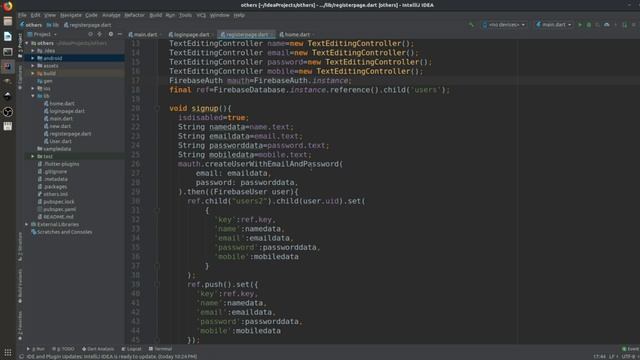This screenshot has width=640, height=360.
Task: Hide the Project panel with the minimize icon
Action: click(x=120, y=34)
